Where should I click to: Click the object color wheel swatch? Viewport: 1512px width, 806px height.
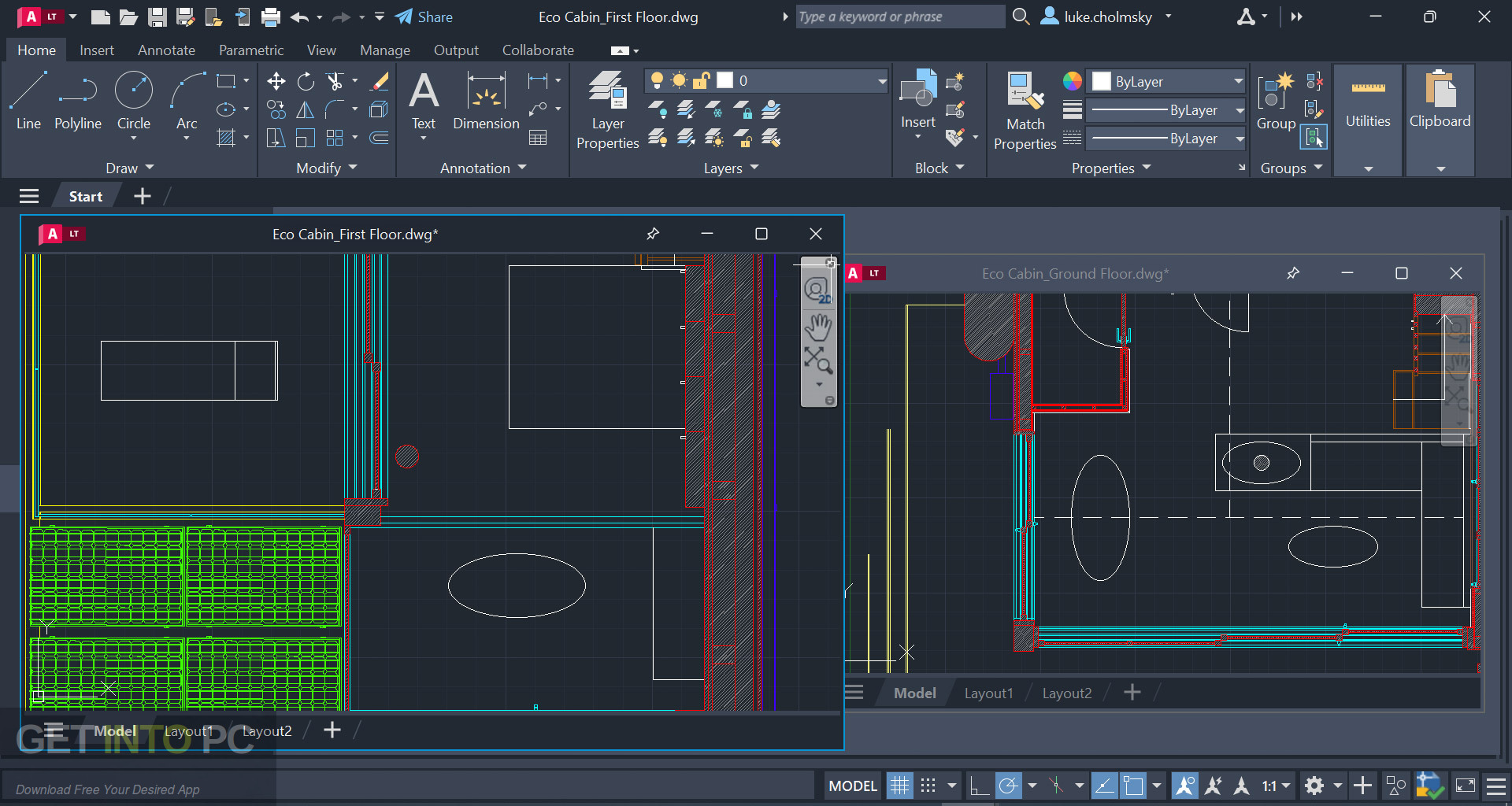point(1072,81)
